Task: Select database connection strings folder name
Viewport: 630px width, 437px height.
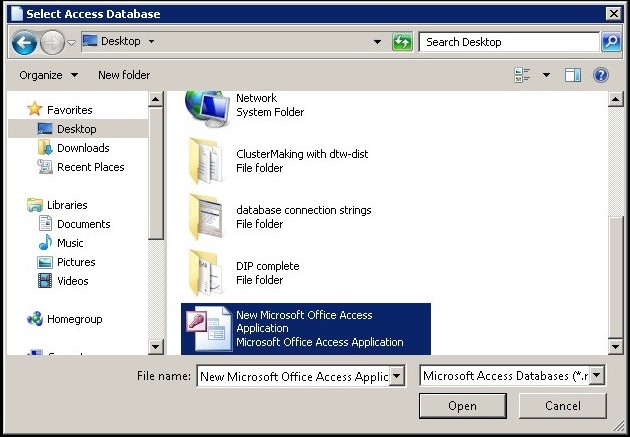Action: point(304,210)
